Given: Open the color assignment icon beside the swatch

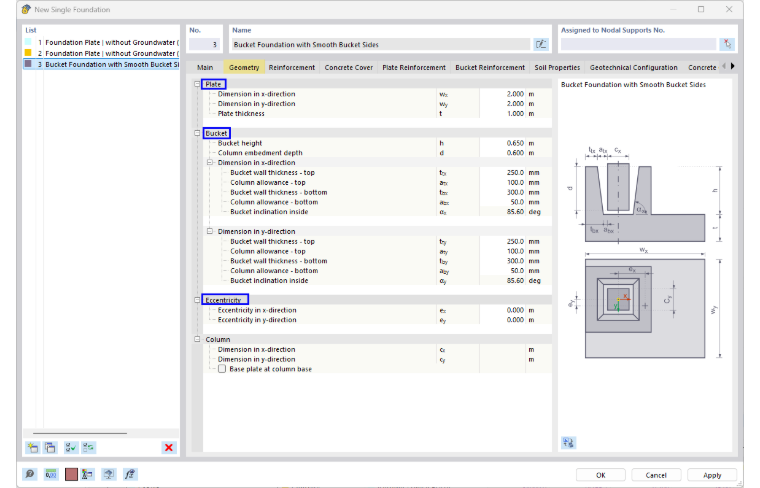Looking at the screenshot, I should click(88, 474).
